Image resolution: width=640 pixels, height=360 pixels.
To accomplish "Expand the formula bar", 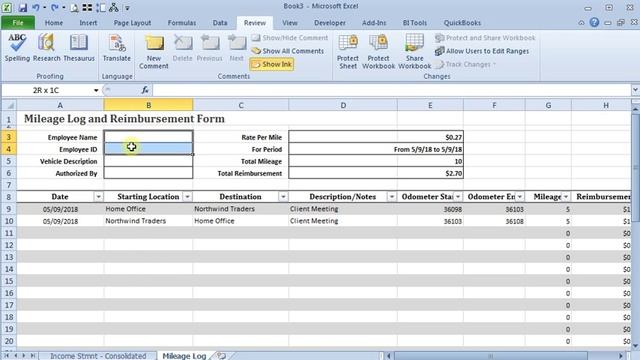I will pos(635,90).
